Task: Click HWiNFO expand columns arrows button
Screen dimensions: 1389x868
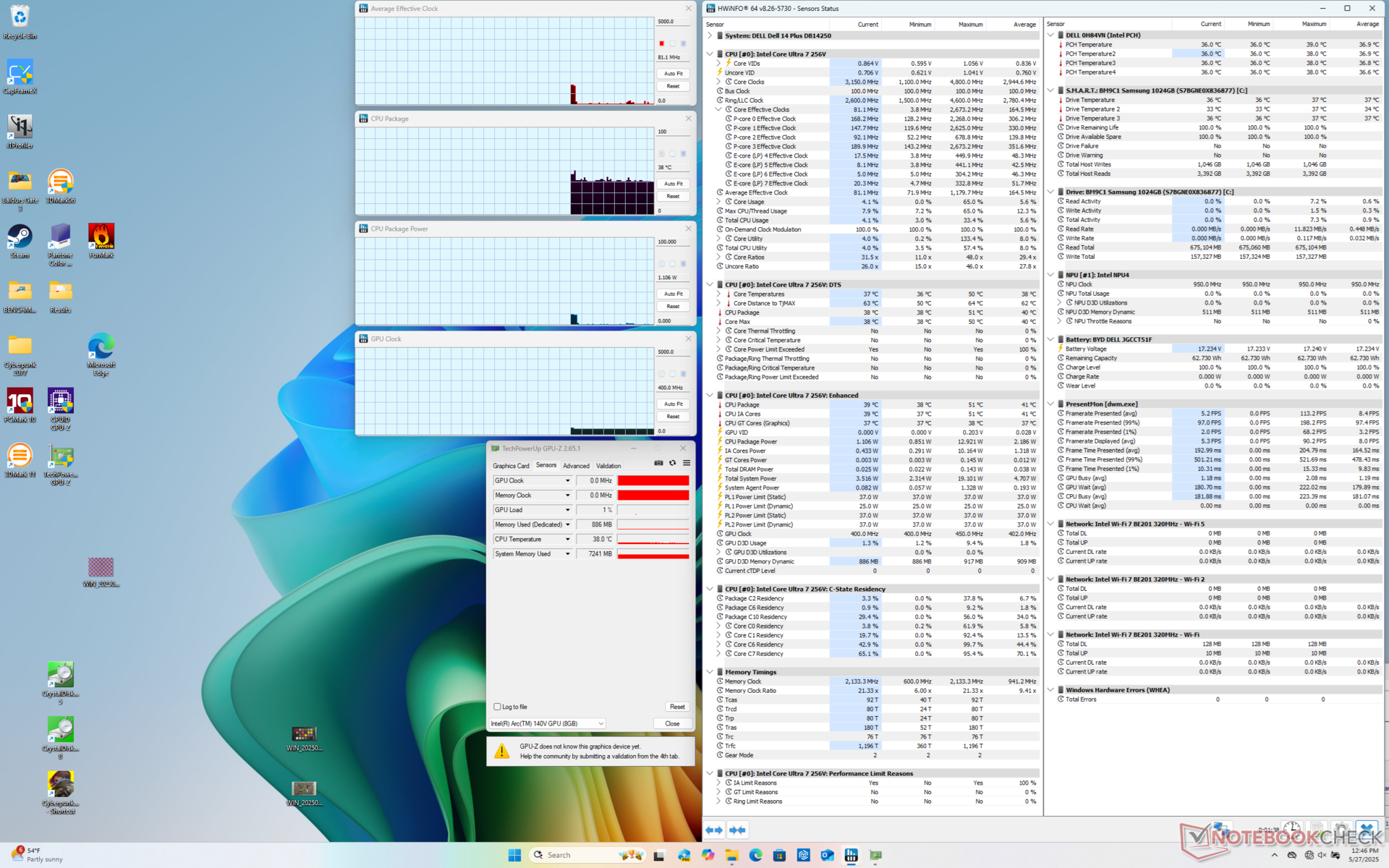Action: (x=714, y=830)
